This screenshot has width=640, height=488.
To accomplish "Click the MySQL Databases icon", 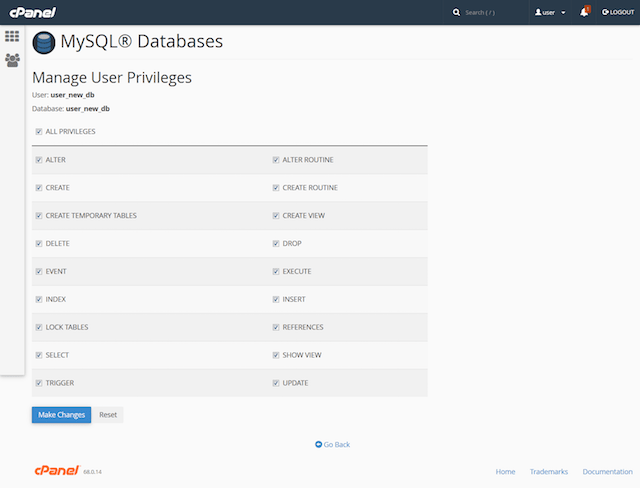I will 44,43.
